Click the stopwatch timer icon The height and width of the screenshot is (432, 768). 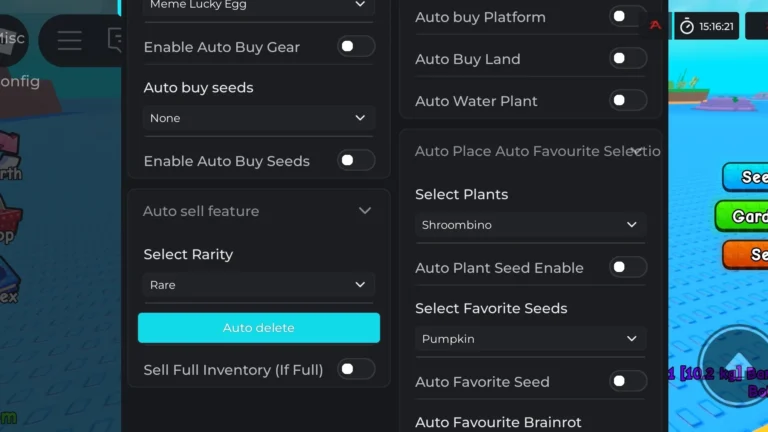(687, 26)
